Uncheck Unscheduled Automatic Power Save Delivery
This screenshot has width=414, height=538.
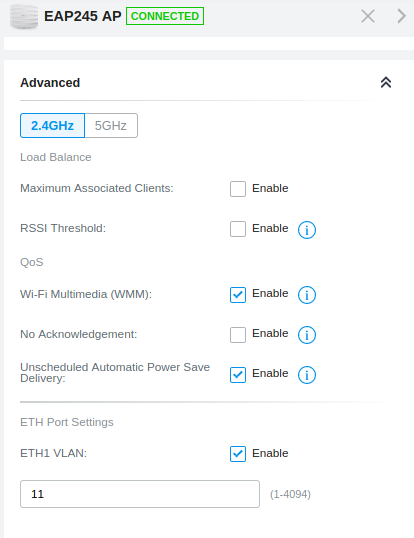pyautogui.click(x=238, y=375)
